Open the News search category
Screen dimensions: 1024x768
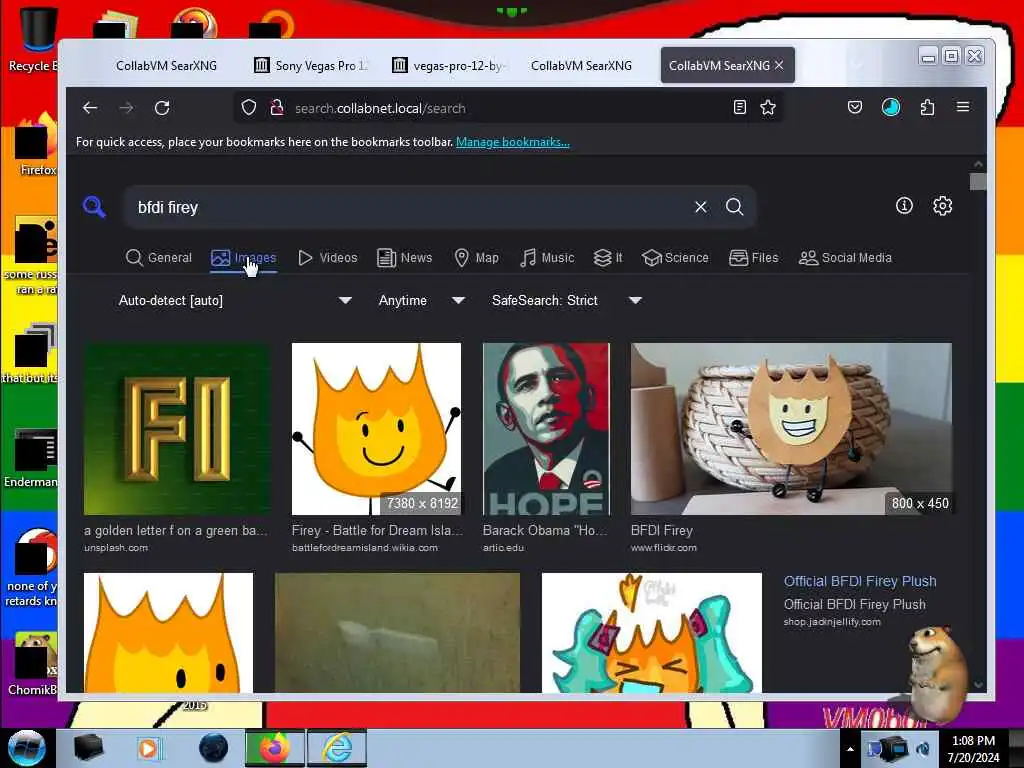click(x=405, y=257)
